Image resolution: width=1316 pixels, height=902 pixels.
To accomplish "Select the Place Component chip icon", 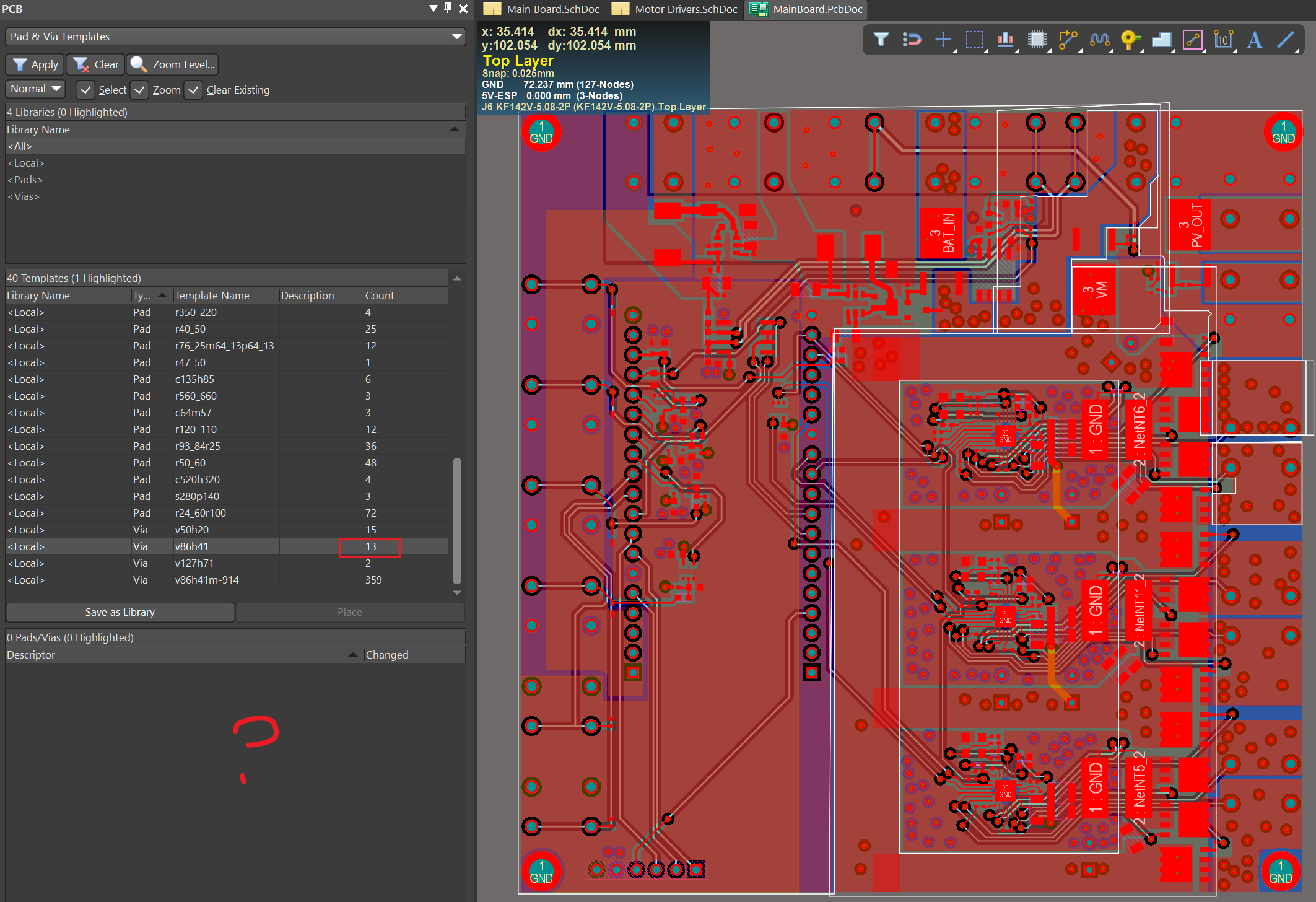I will tap(1037, 40).
